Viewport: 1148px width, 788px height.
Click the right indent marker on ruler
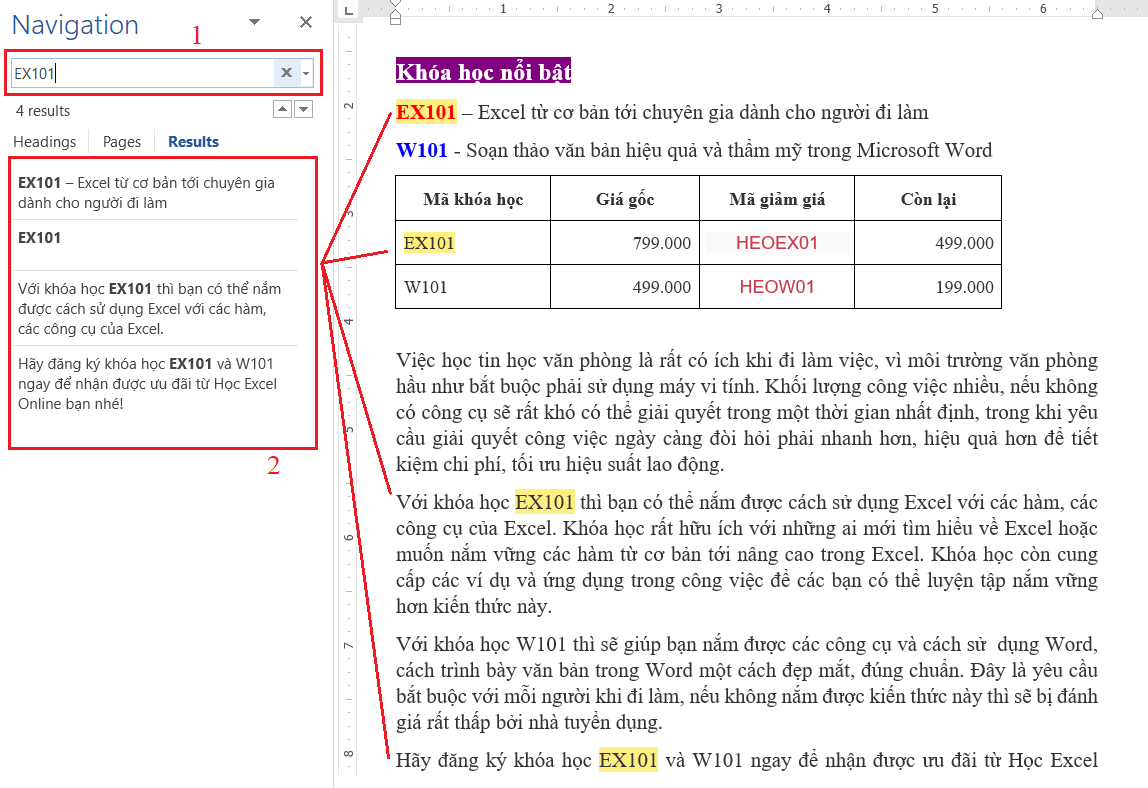point(1097,13)
